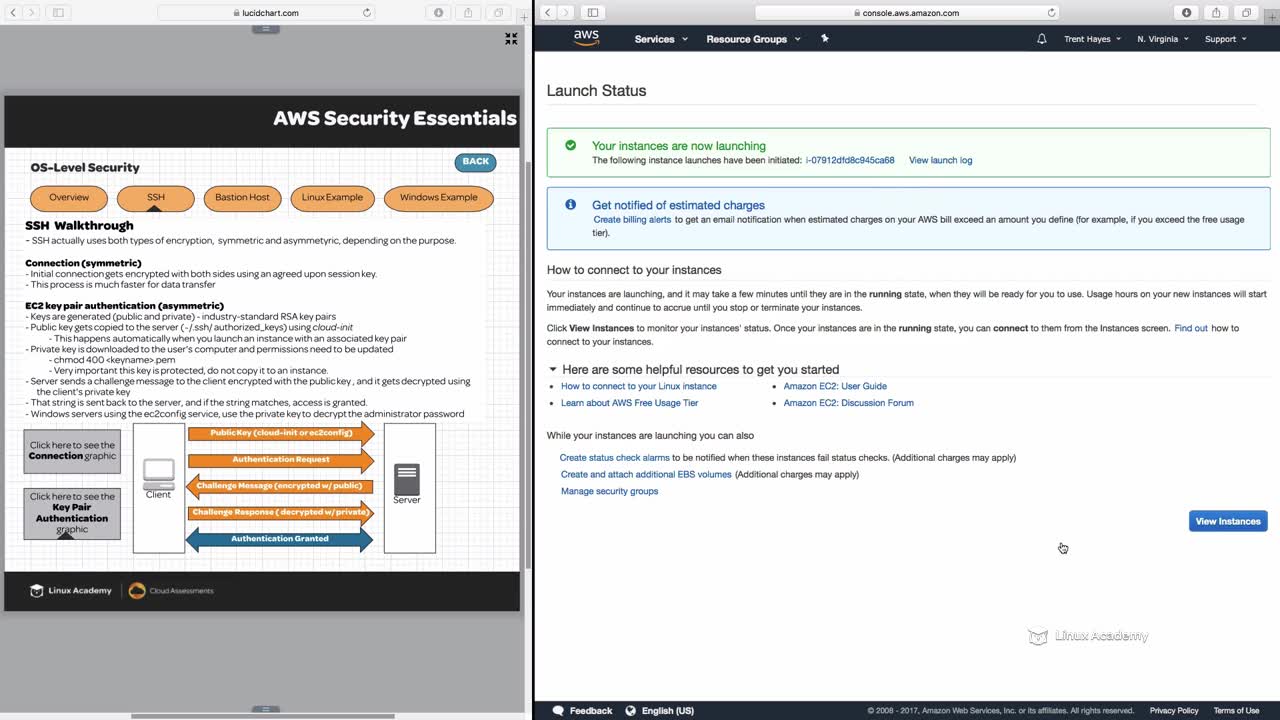Image resolution: width=1280 pixels, height=720 pixels.
Task: Go forward in the AWS console Safari window
Action: [x=566, y=13]
